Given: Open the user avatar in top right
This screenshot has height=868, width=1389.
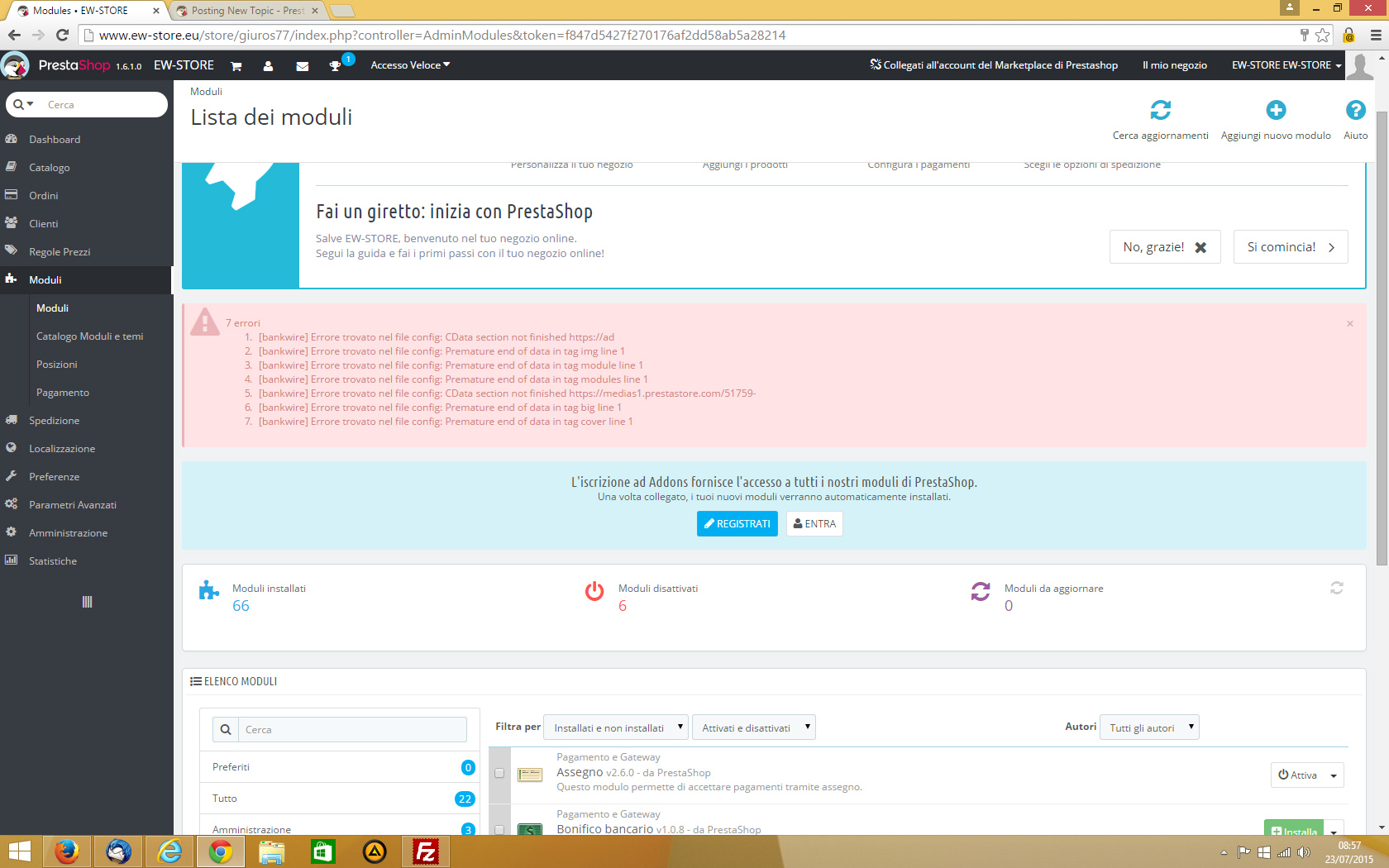Looking at the screenshot, I should (x=1360, y=65).
